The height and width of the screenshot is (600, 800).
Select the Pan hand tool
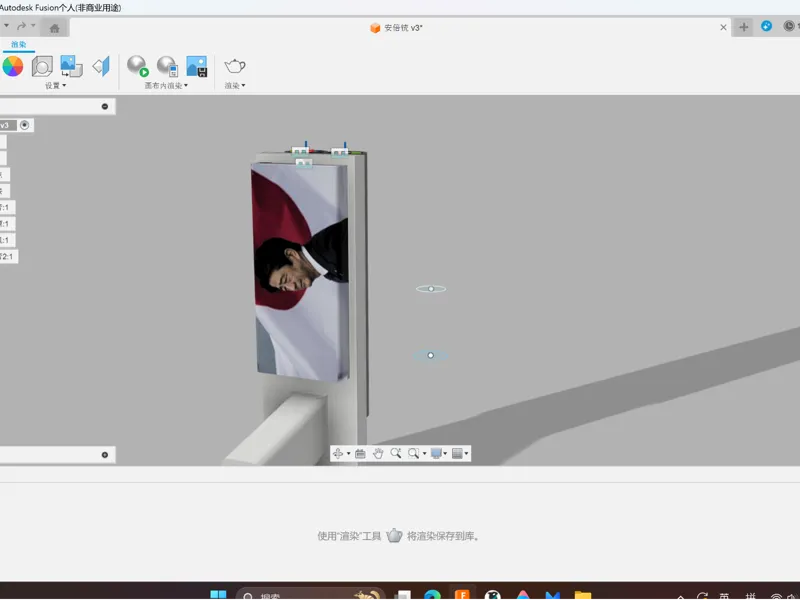click(x=378, y=453)
